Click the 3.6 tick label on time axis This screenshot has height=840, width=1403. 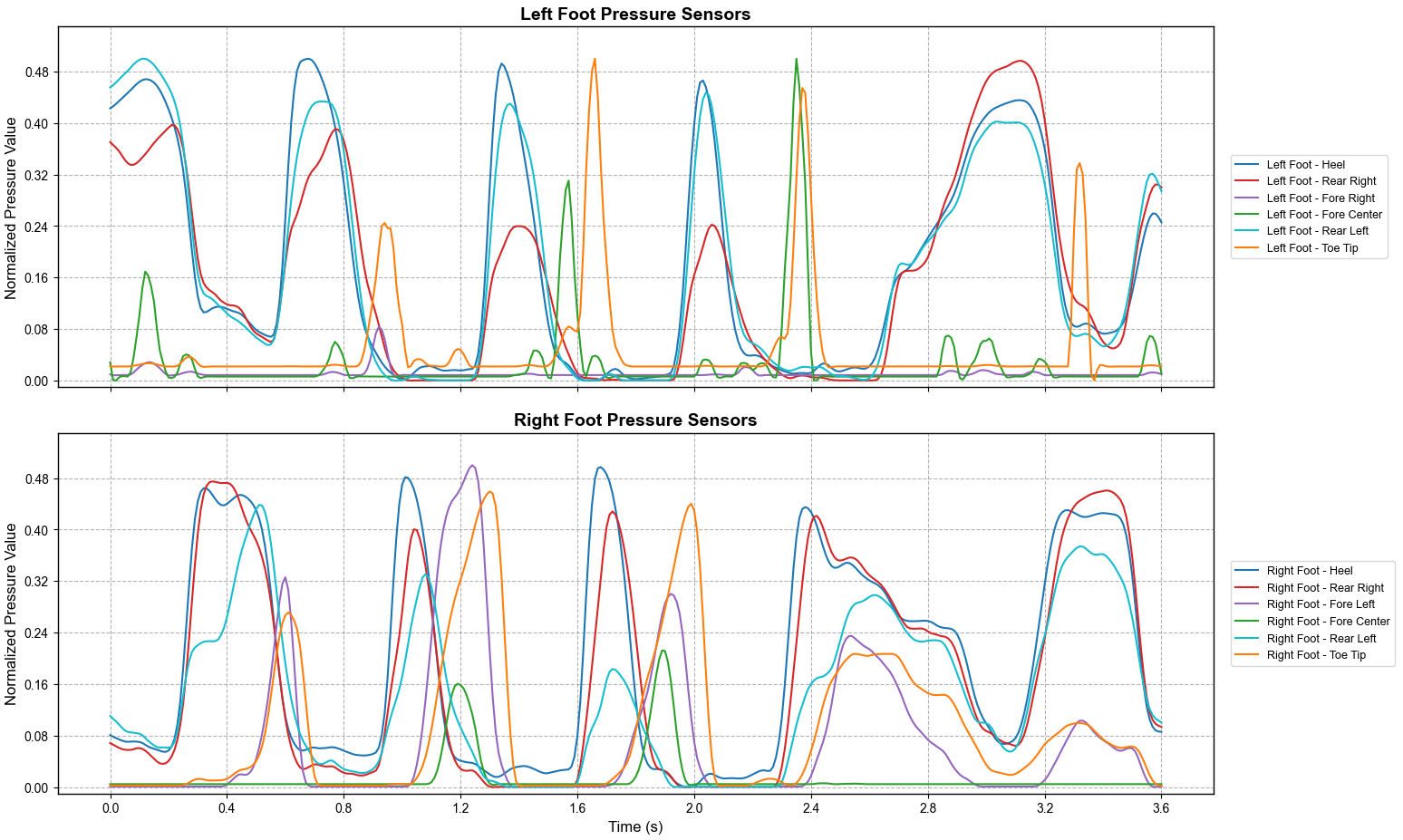(1161, 806)
